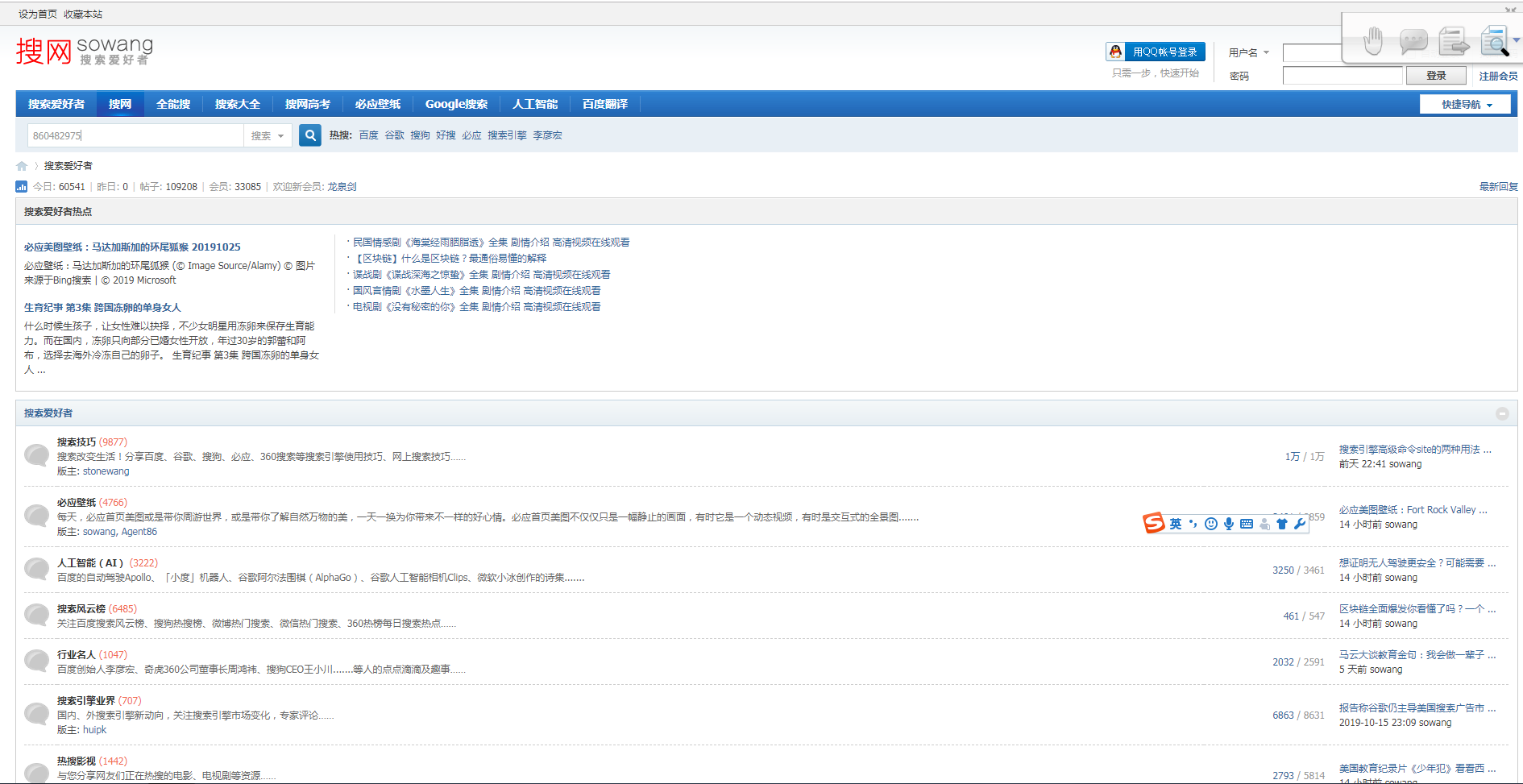Open the 搜索风云榜 forum
The height and width of the screenshot is (784, 1523).
(81, 609)
